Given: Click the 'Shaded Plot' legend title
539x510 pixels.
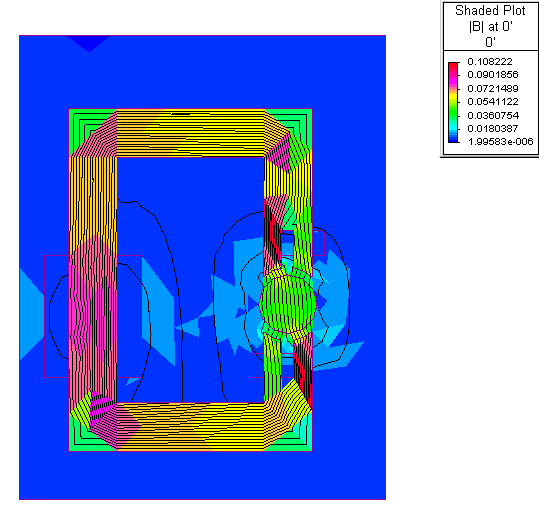Looking at the screenshot, I should pyautogui.click(x=490, y=11).
